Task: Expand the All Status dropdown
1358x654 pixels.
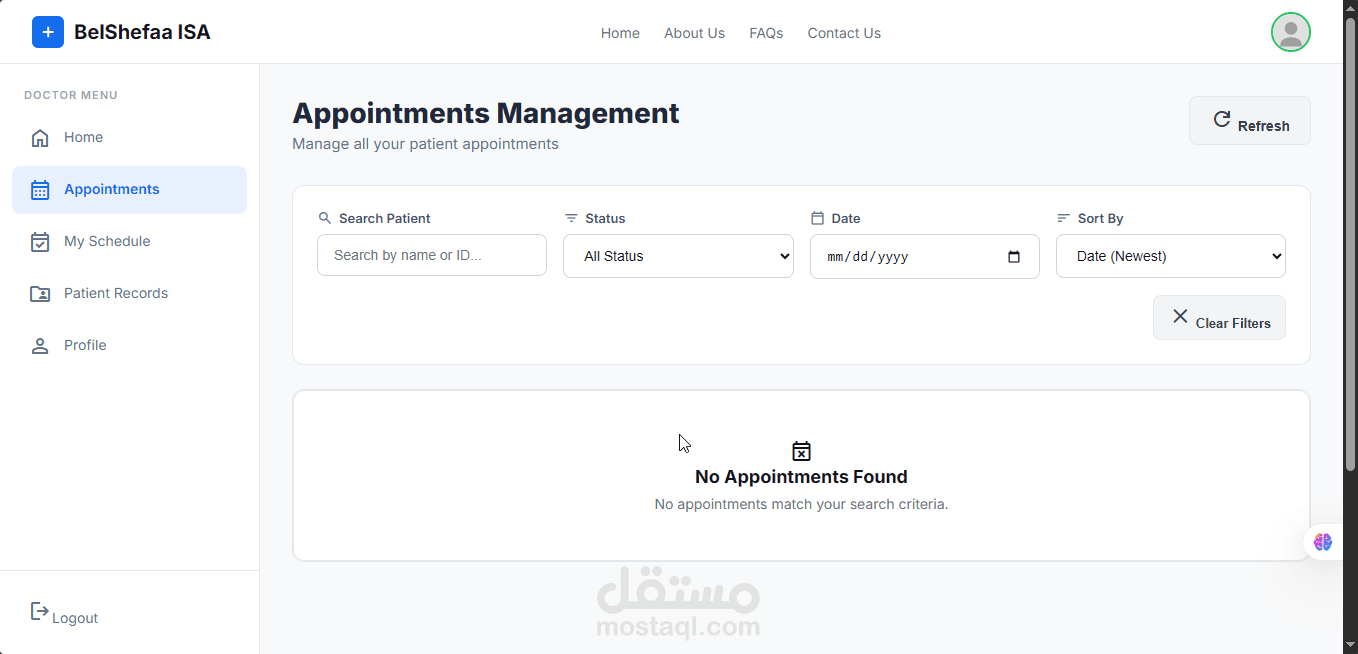Action: click(678, 256)
